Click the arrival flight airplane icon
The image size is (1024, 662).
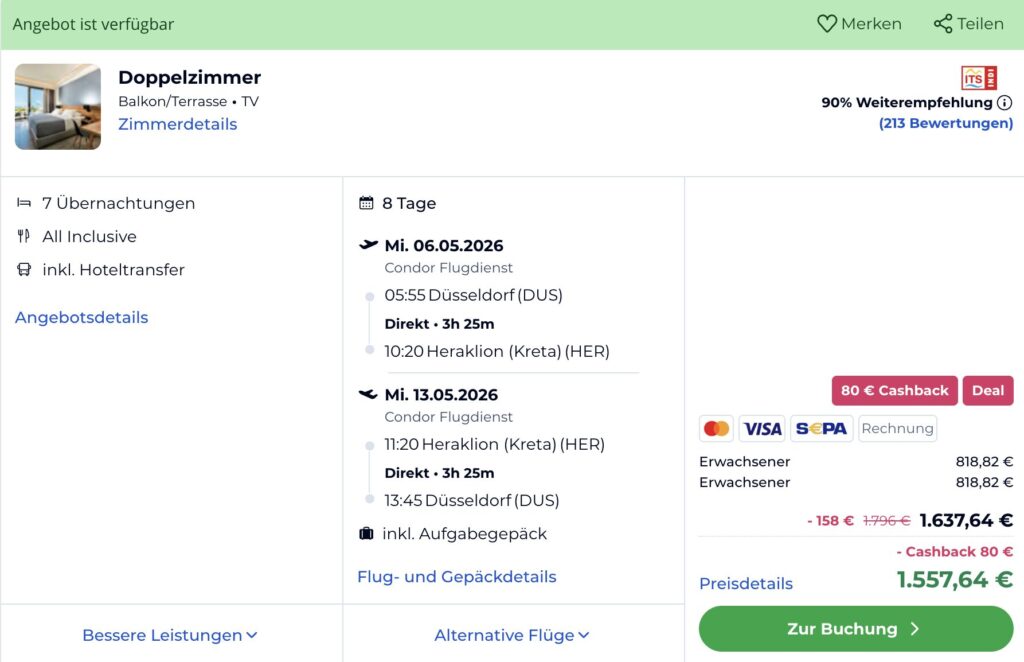point(369,394)
